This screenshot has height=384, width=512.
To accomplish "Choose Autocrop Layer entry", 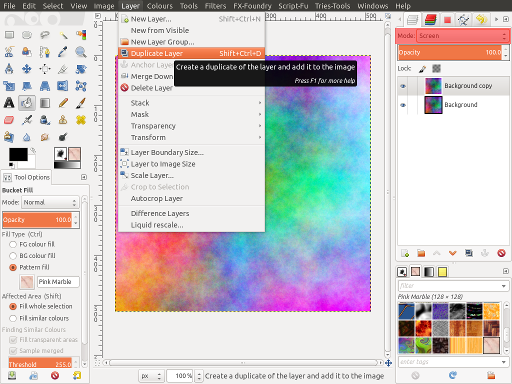I will point(192,198).
